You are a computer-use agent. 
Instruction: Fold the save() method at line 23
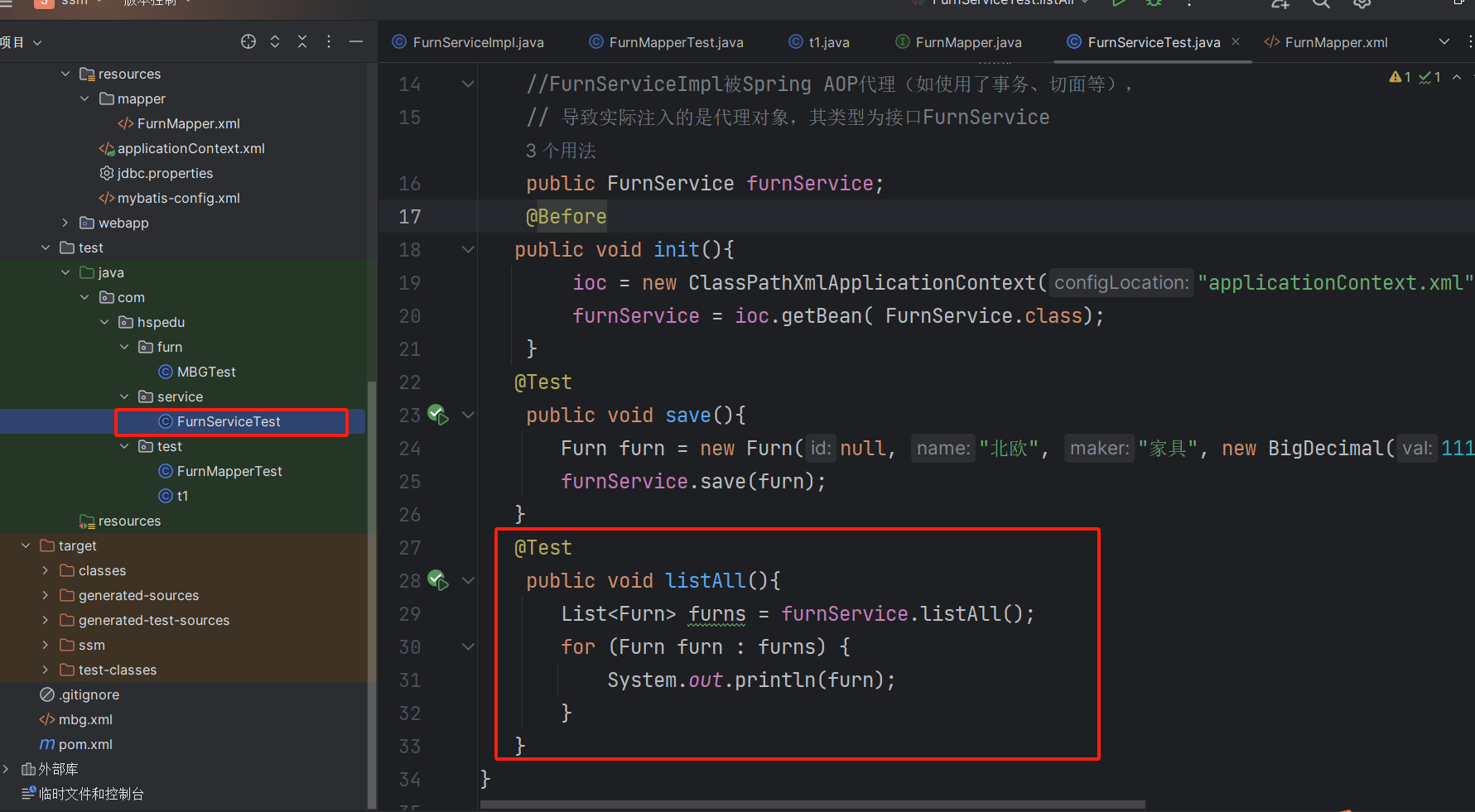[468, 415]
